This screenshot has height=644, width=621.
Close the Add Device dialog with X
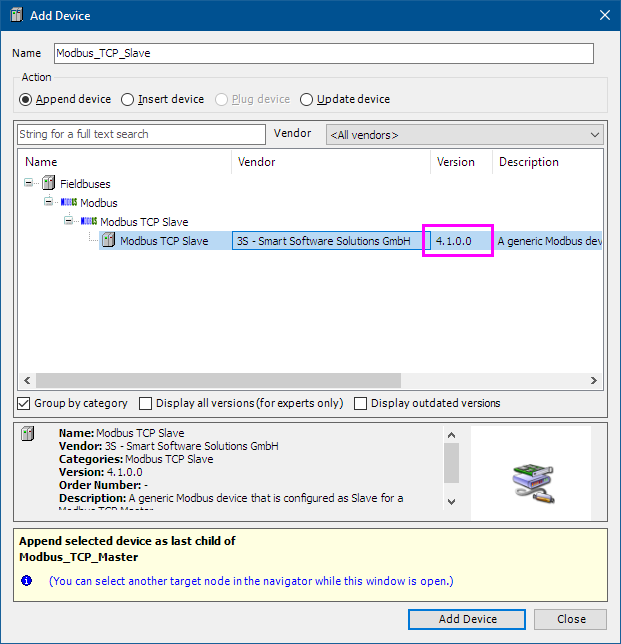[605, 15]
